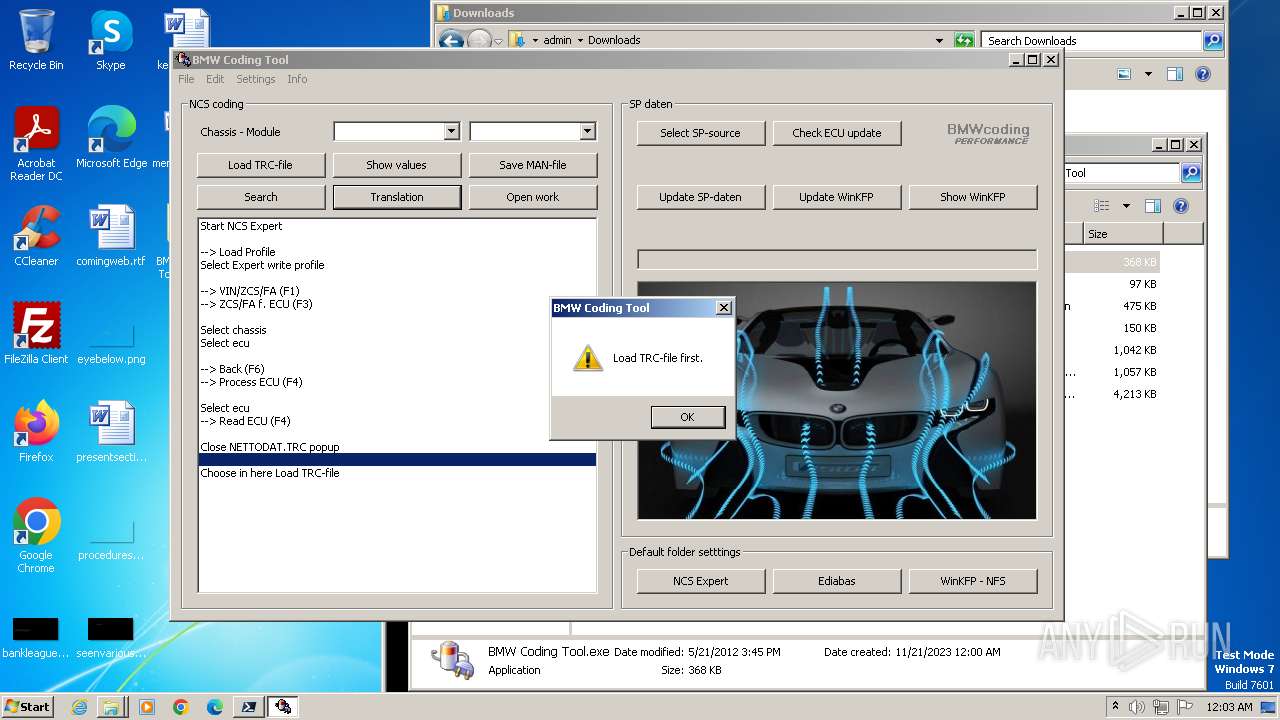
Task: Click OK in the Load TRC-file dialog
Action: pyautogui.click(x=687, y=417)
